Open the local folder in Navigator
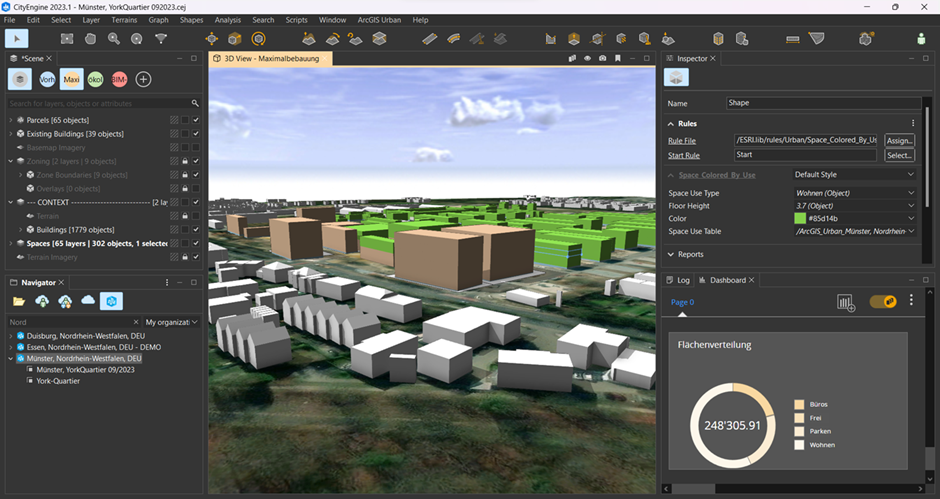Image resolution: width=940 pixels, height=499 pixels. [19, 301]
